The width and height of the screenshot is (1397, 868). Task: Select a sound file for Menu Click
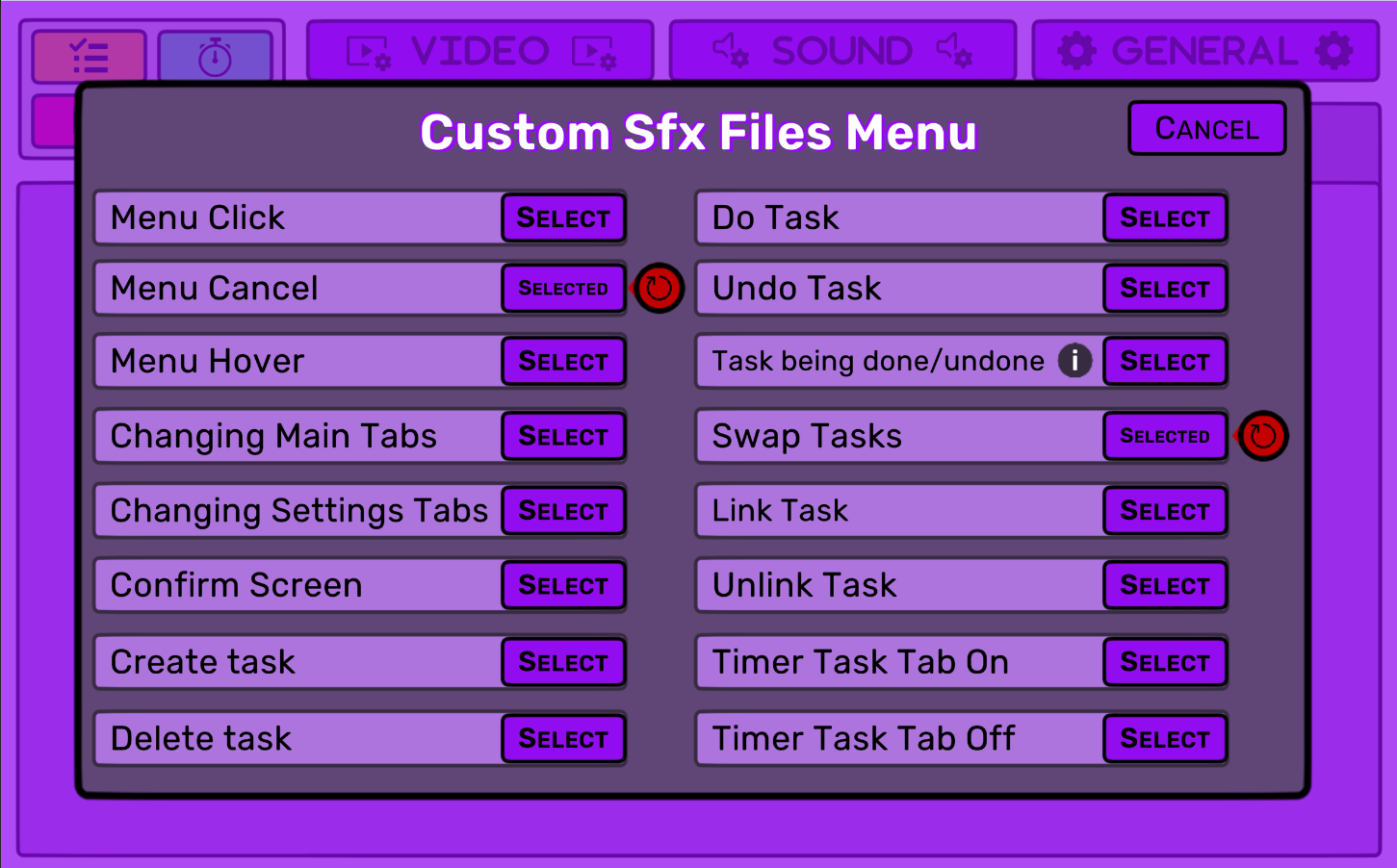point(563,217)
